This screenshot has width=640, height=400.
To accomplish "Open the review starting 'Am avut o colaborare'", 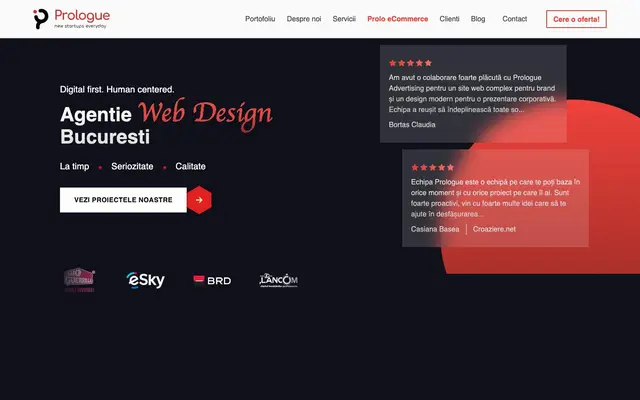I will (x=472, y=93).
